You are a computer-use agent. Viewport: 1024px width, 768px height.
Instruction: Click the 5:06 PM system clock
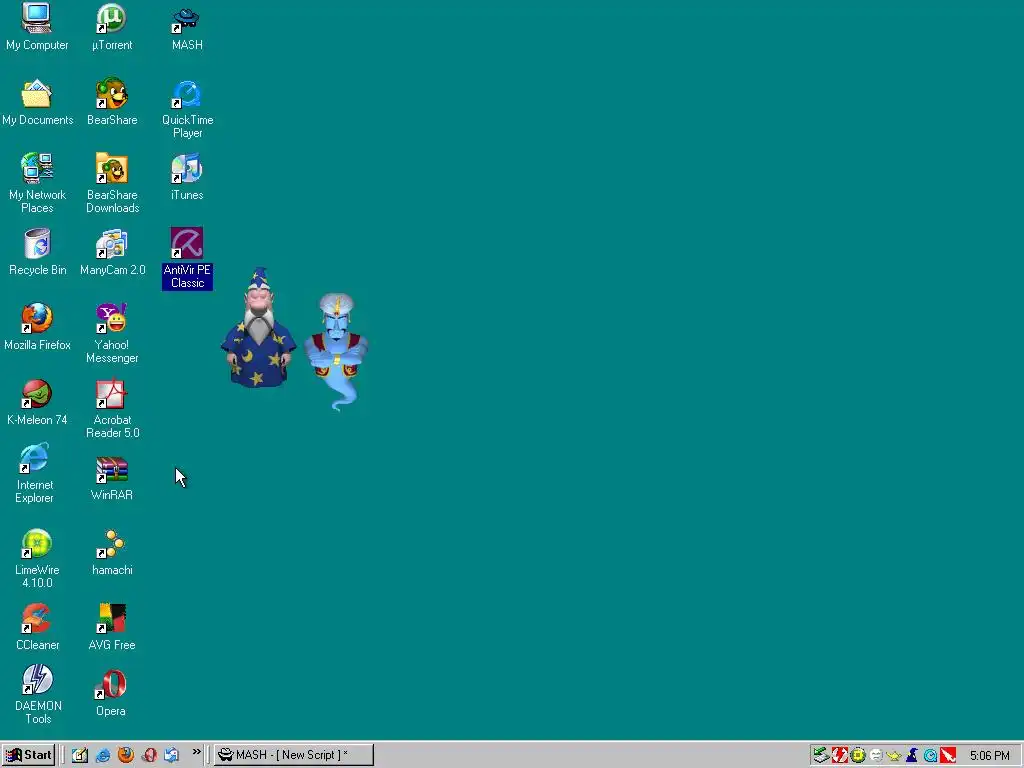click(989, 756)
